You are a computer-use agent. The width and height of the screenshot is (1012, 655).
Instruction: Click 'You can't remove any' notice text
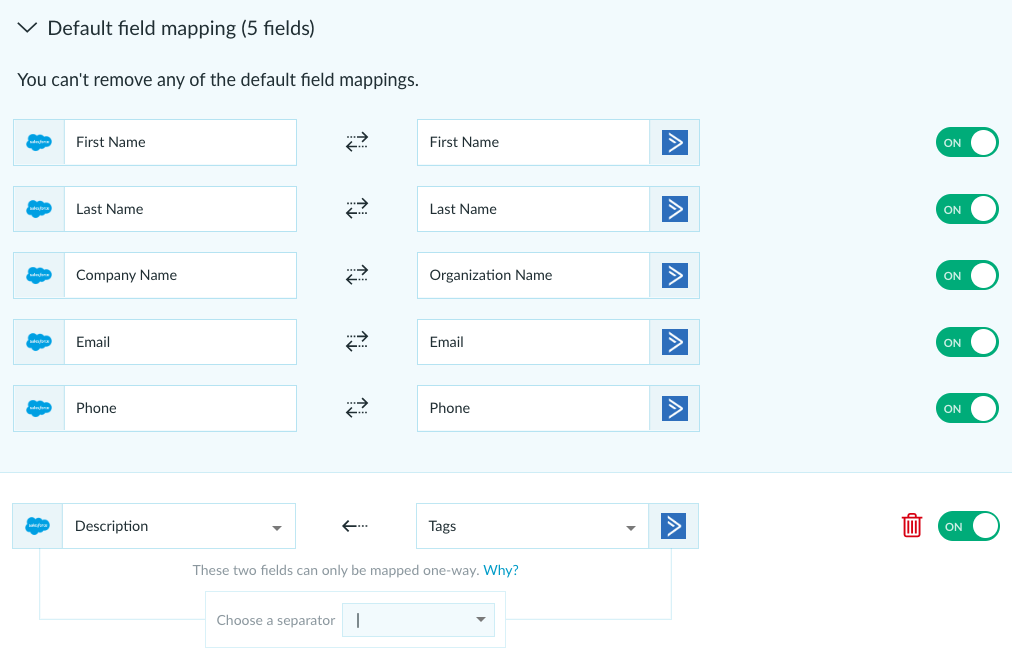click(x=218, y=80)
